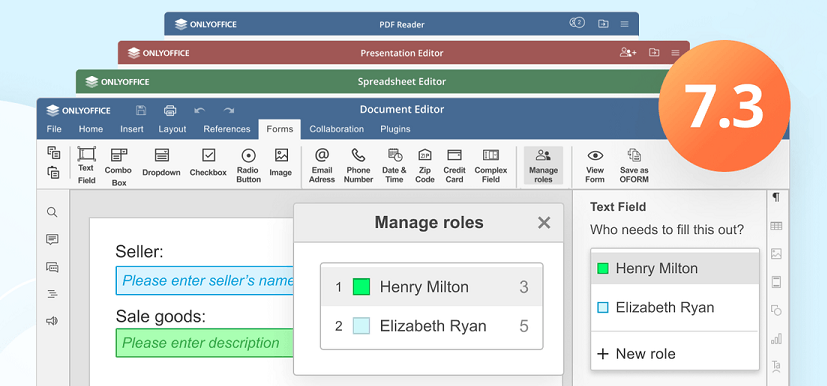Image resolution: width=827 pixels, height=386 pixels.
Task: Click the Manage roles button
Action: coord(543,165)
